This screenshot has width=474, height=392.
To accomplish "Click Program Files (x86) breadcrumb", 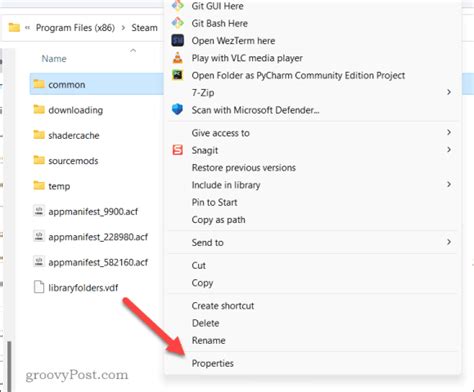I will pyautogui.click(x=75, y=28).
